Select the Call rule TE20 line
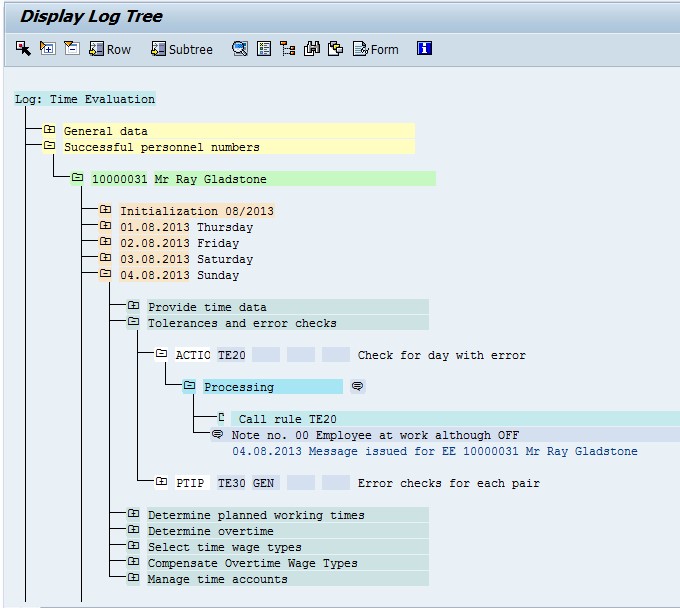The image size is (680, 608). tap(287, 419)
